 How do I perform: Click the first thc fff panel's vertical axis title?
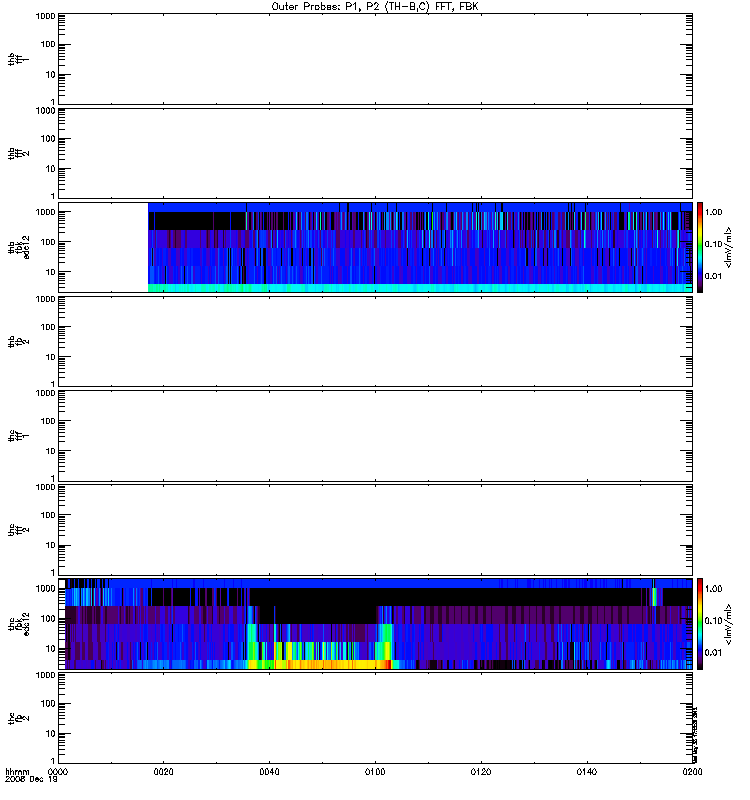[18, 436]
